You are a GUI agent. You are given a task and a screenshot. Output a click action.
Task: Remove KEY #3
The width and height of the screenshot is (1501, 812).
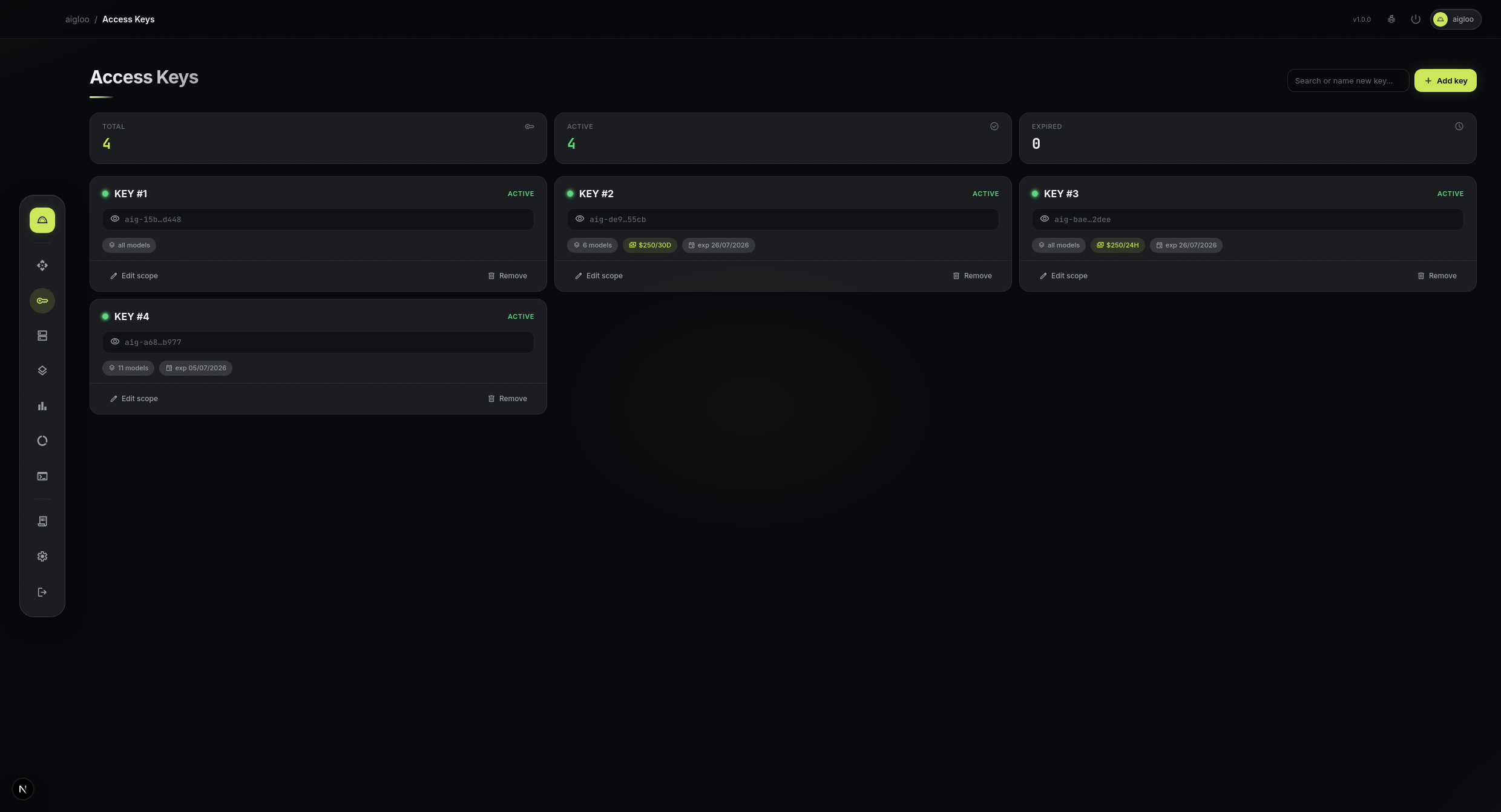(1437, 276)
